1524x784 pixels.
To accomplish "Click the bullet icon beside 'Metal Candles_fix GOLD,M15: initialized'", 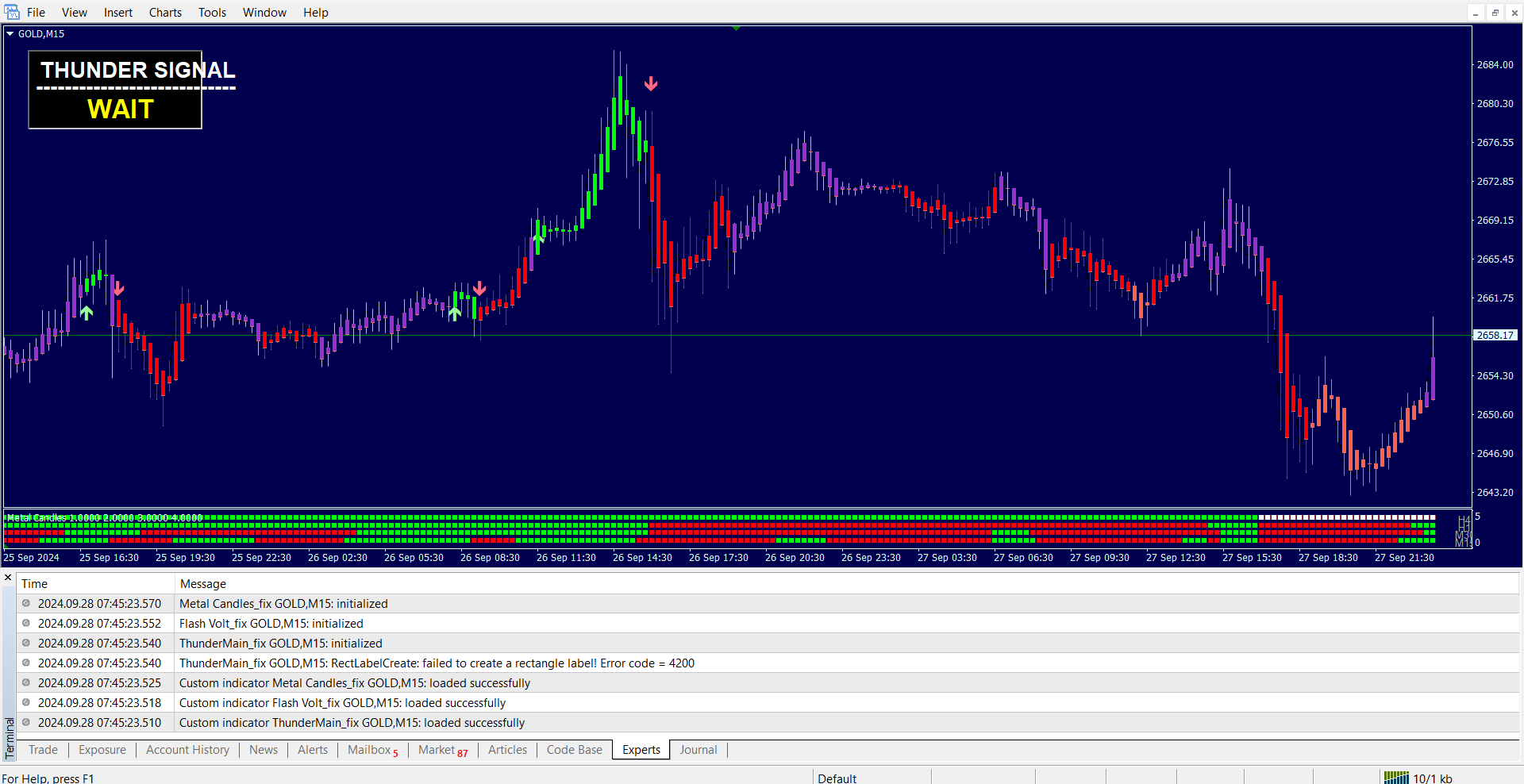I will click(26, 603).
